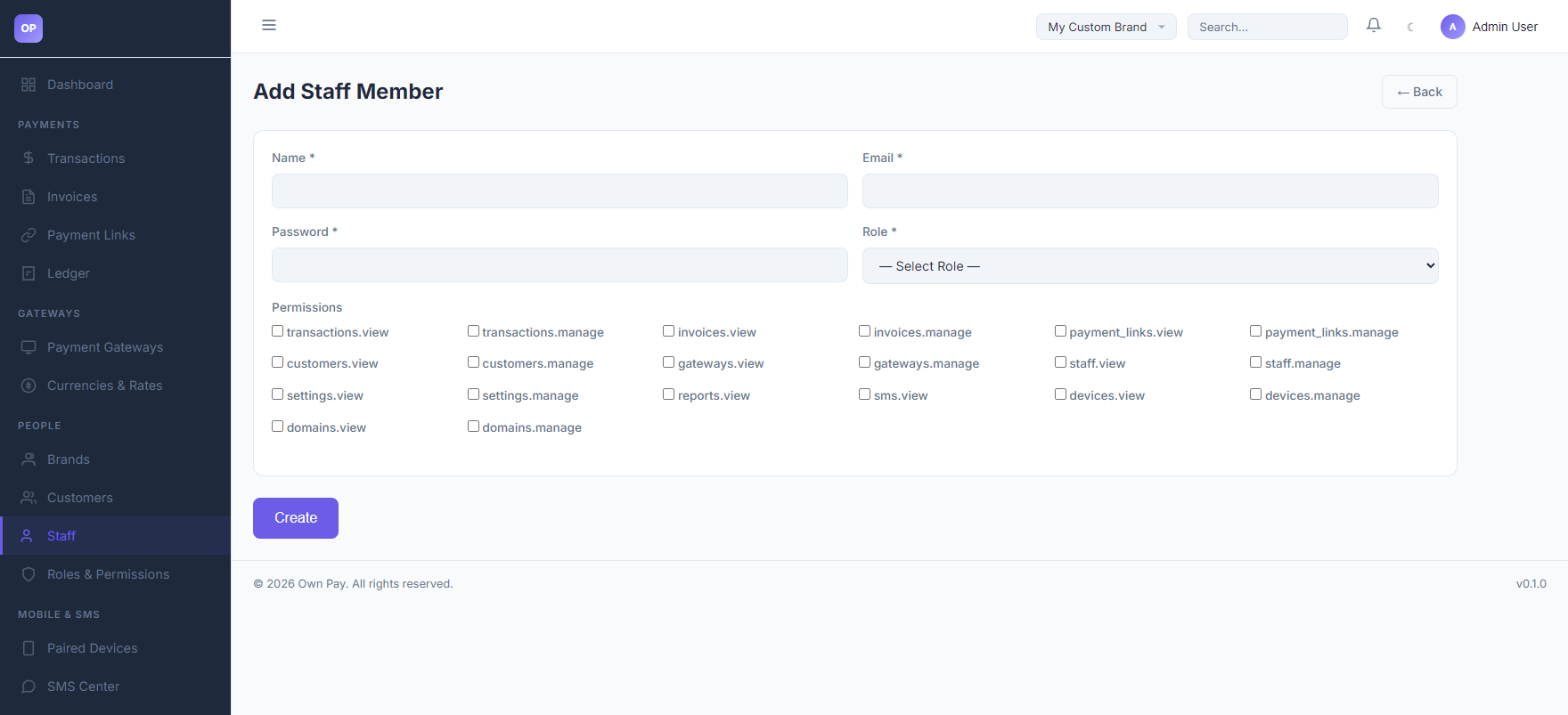1568x715 pixels.
Task: Enable invoices.view permission
Action: [x=669, y=331]
